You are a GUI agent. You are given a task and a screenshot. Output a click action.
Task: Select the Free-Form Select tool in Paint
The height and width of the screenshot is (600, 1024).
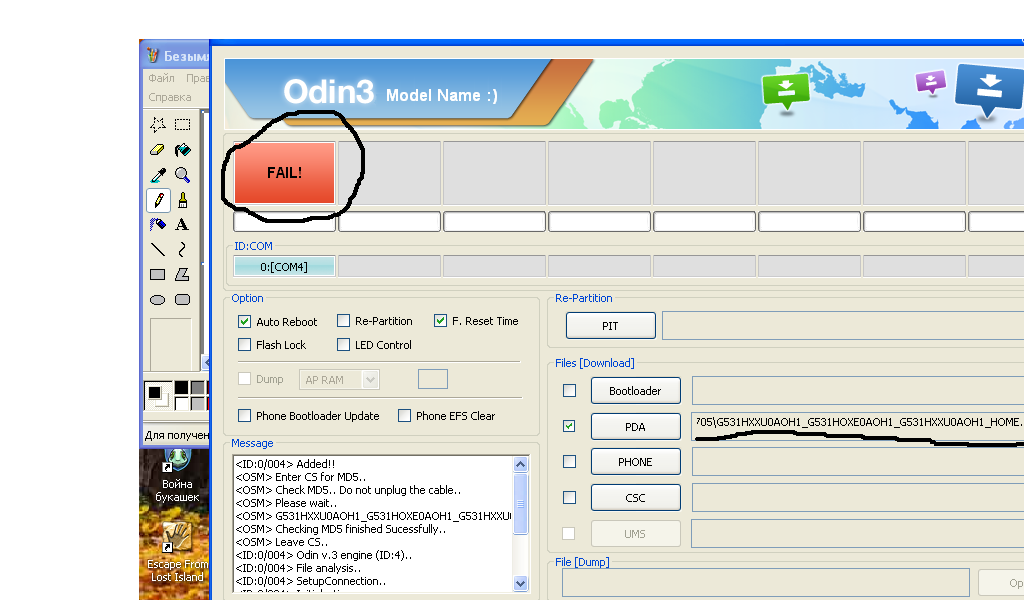(x=158, y=125)
